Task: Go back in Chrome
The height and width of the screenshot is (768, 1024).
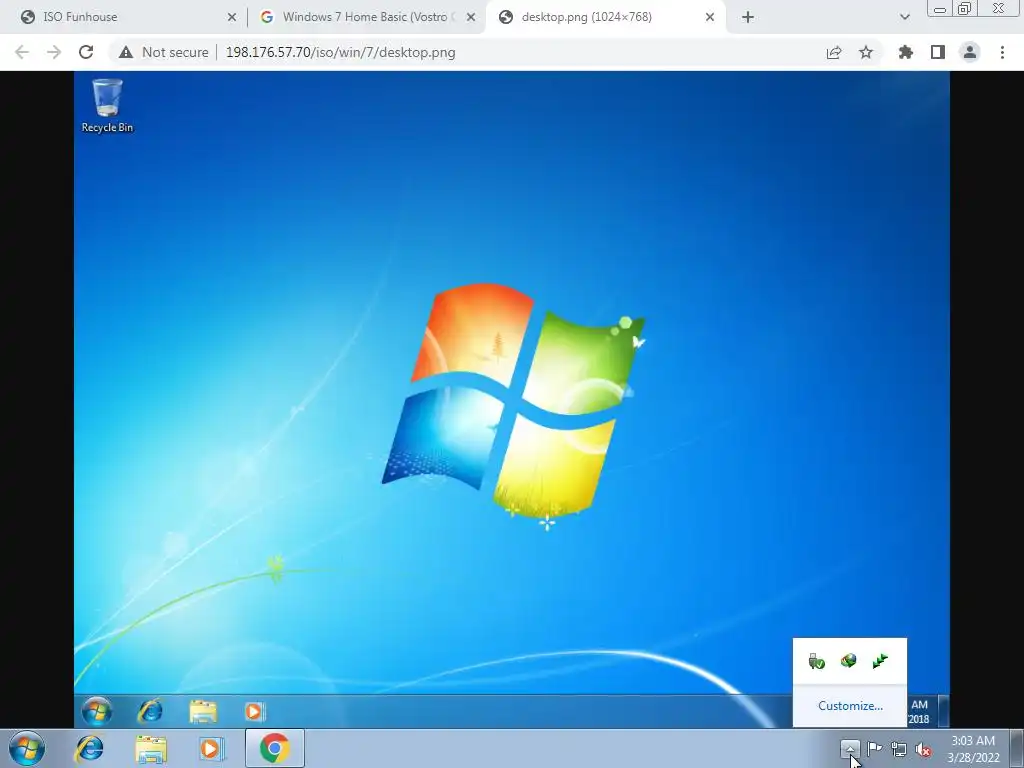Action: pos(22,52)
